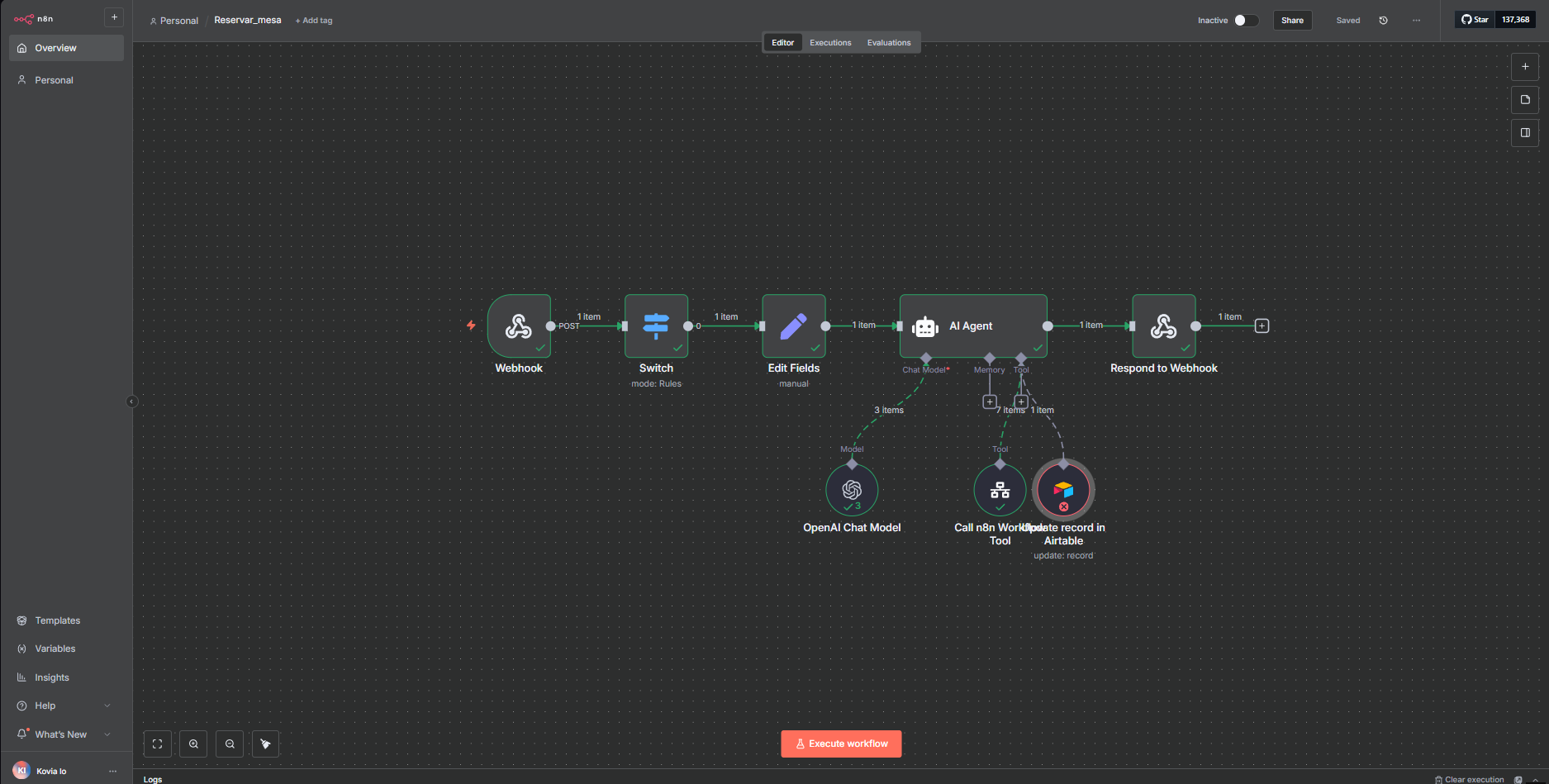
Task: Toggle the workflow Inactive switch
Action: (1246, 21)
